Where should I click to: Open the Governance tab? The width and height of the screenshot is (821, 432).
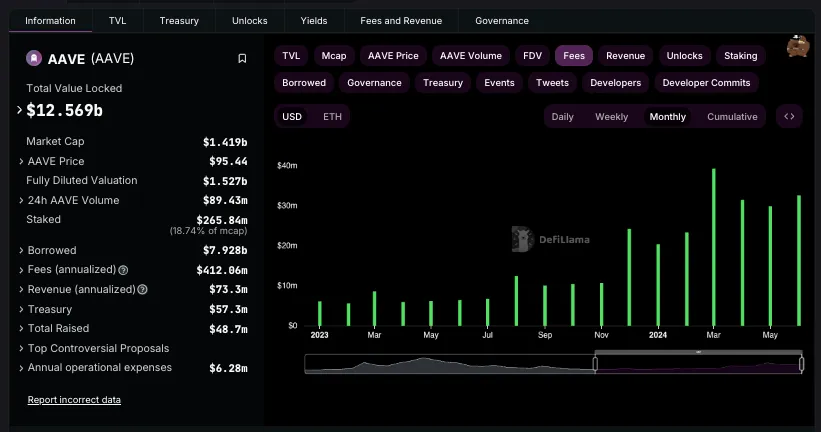(502, 21)
